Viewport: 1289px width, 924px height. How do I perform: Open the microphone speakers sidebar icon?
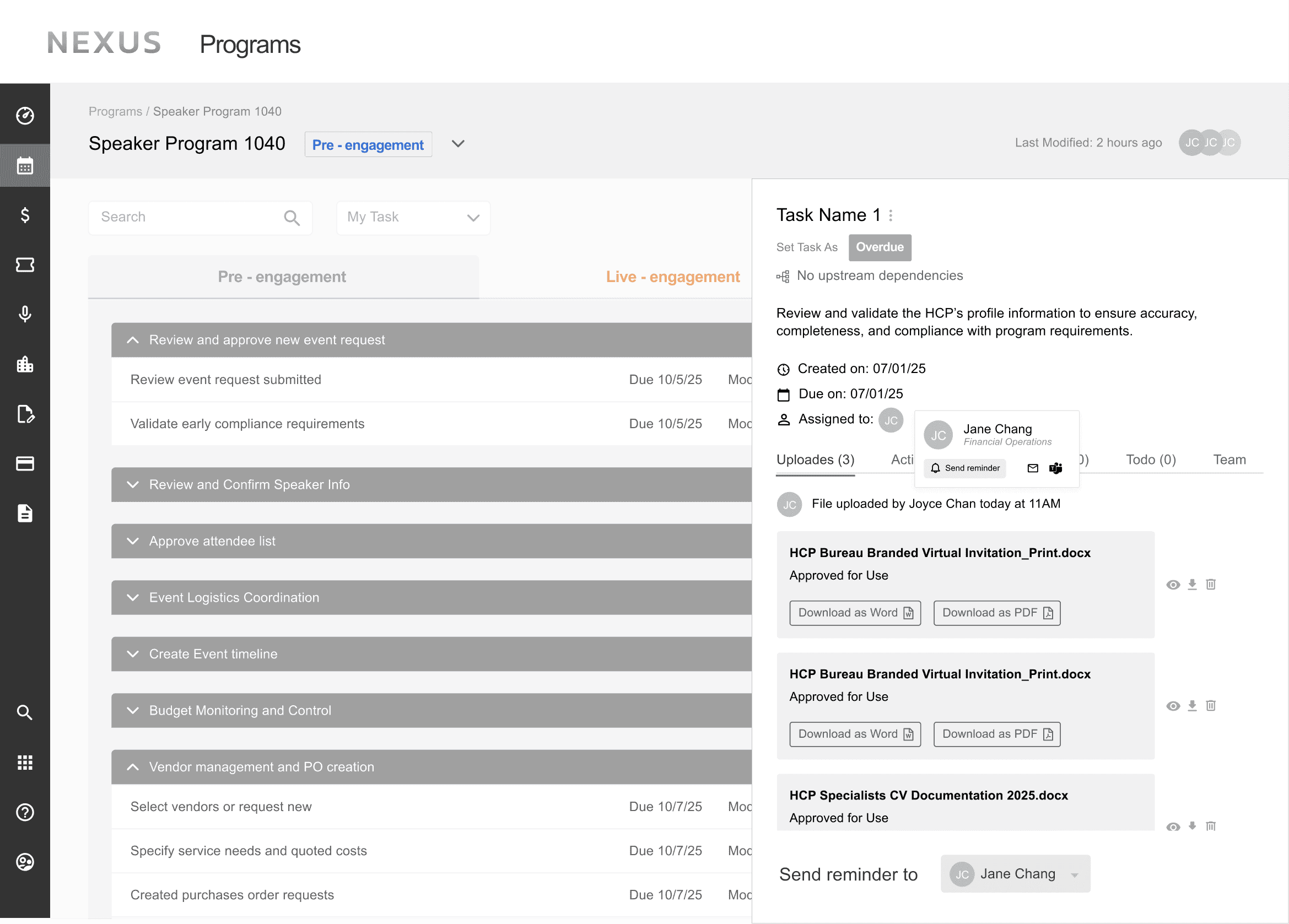(x=25, y=314)
